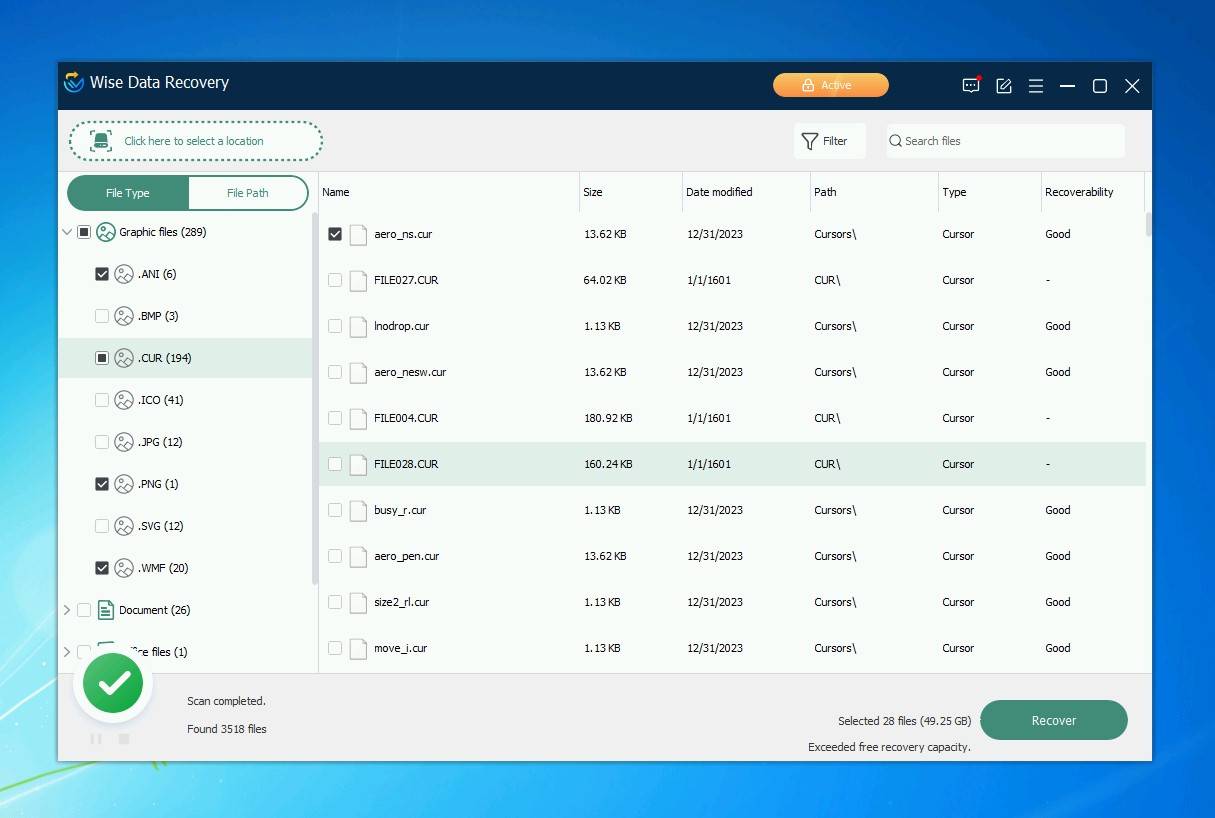Viewport: 1215px width, 818px height.
Task: Open the hamburger menu icon
Action: (1036, 86)
